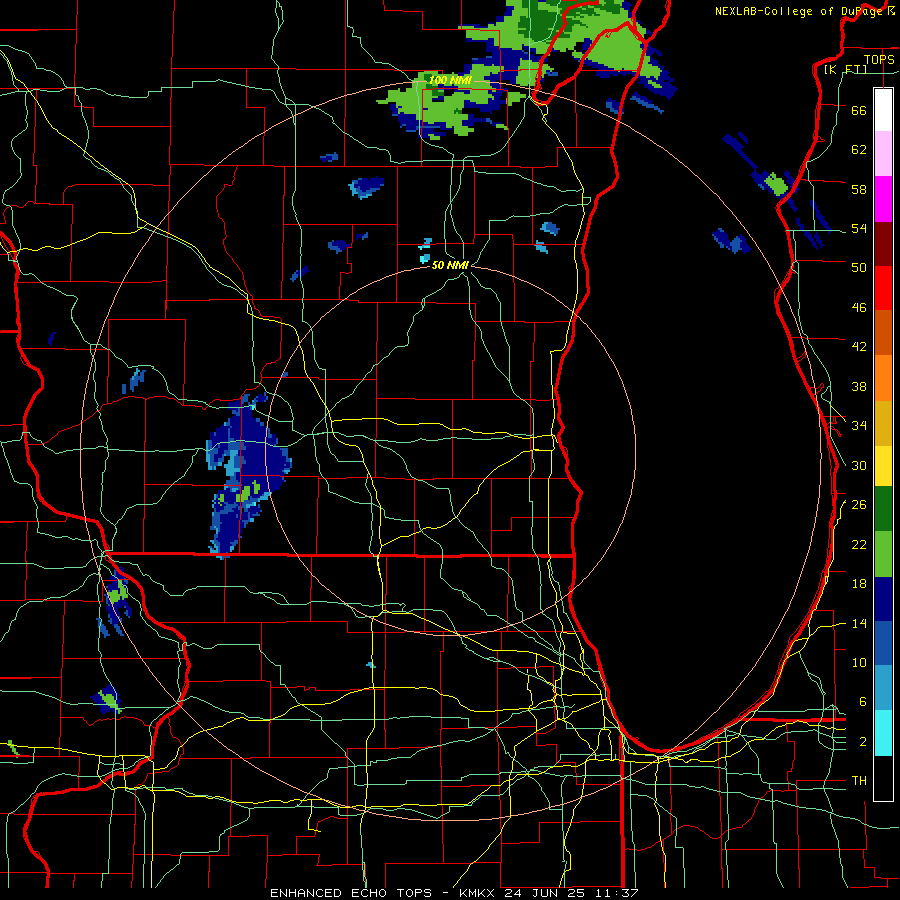The image size is (900, 900).
Task: Click the dark green legend swatch
Action: (x=883, y=509)
